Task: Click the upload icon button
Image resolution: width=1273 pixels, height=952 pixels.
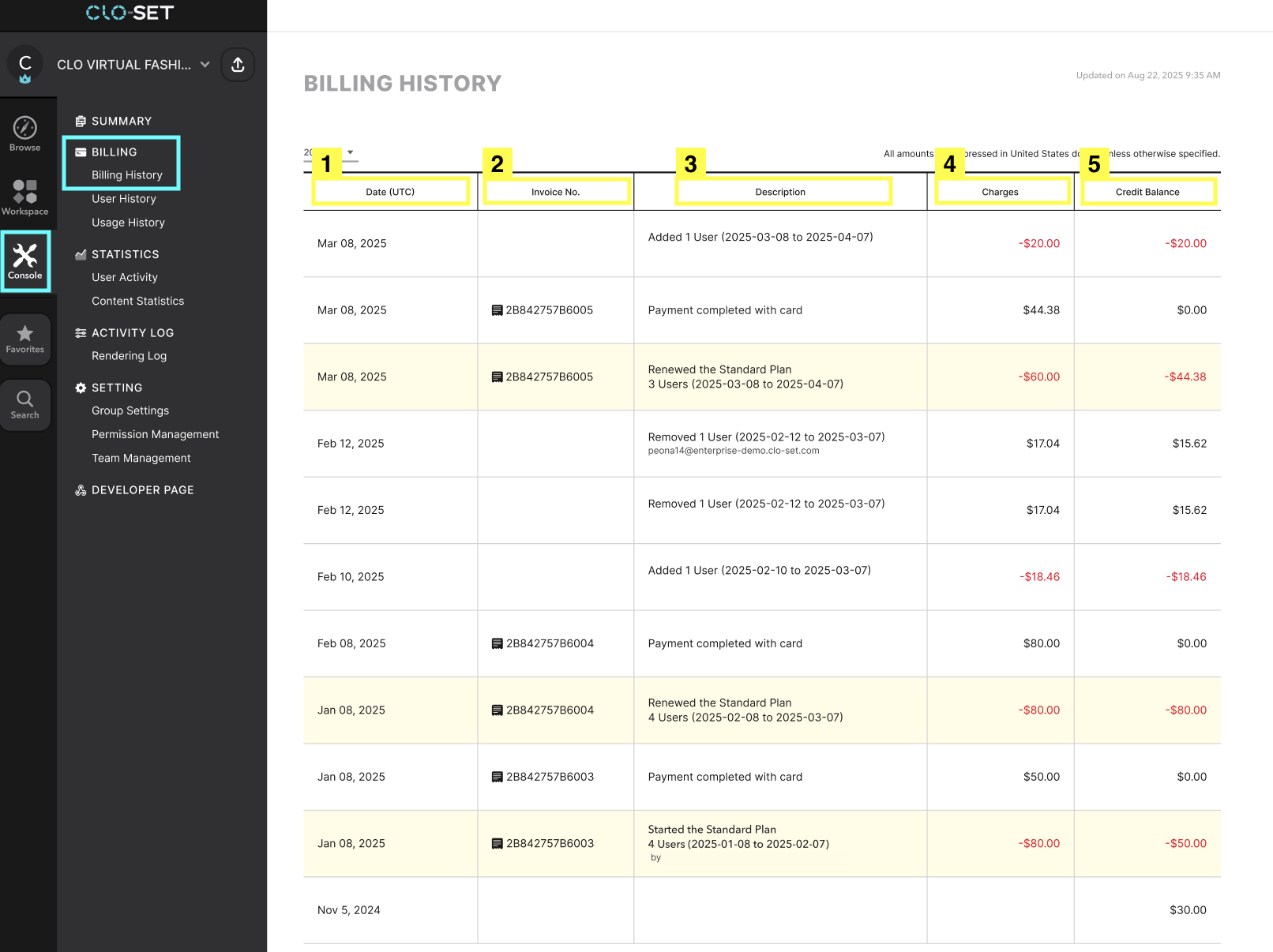Action: tap(238, 65)
